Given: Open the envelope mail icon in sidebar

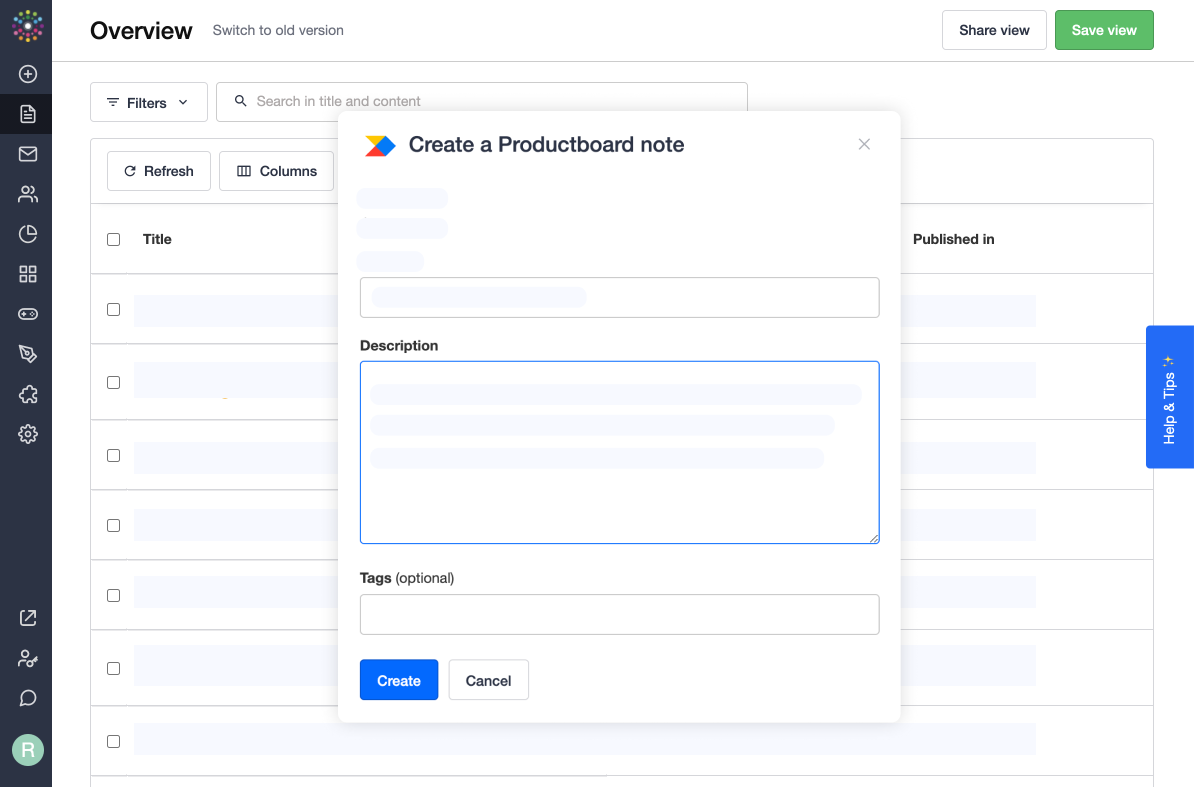Looking at the screenshot, I should pos(27,154).
